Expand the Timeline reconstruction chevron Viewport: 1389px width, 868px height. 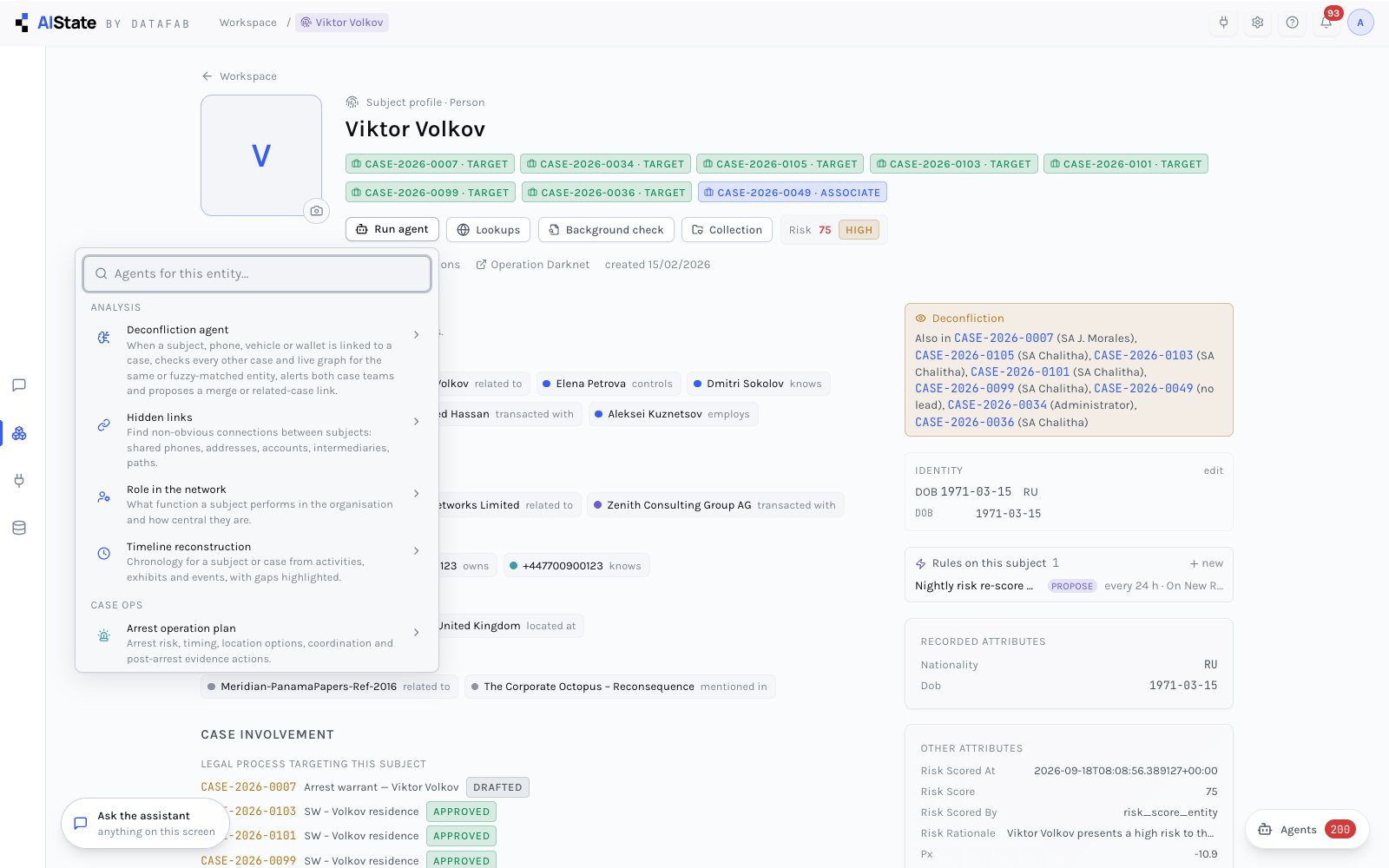coord(417,550)
